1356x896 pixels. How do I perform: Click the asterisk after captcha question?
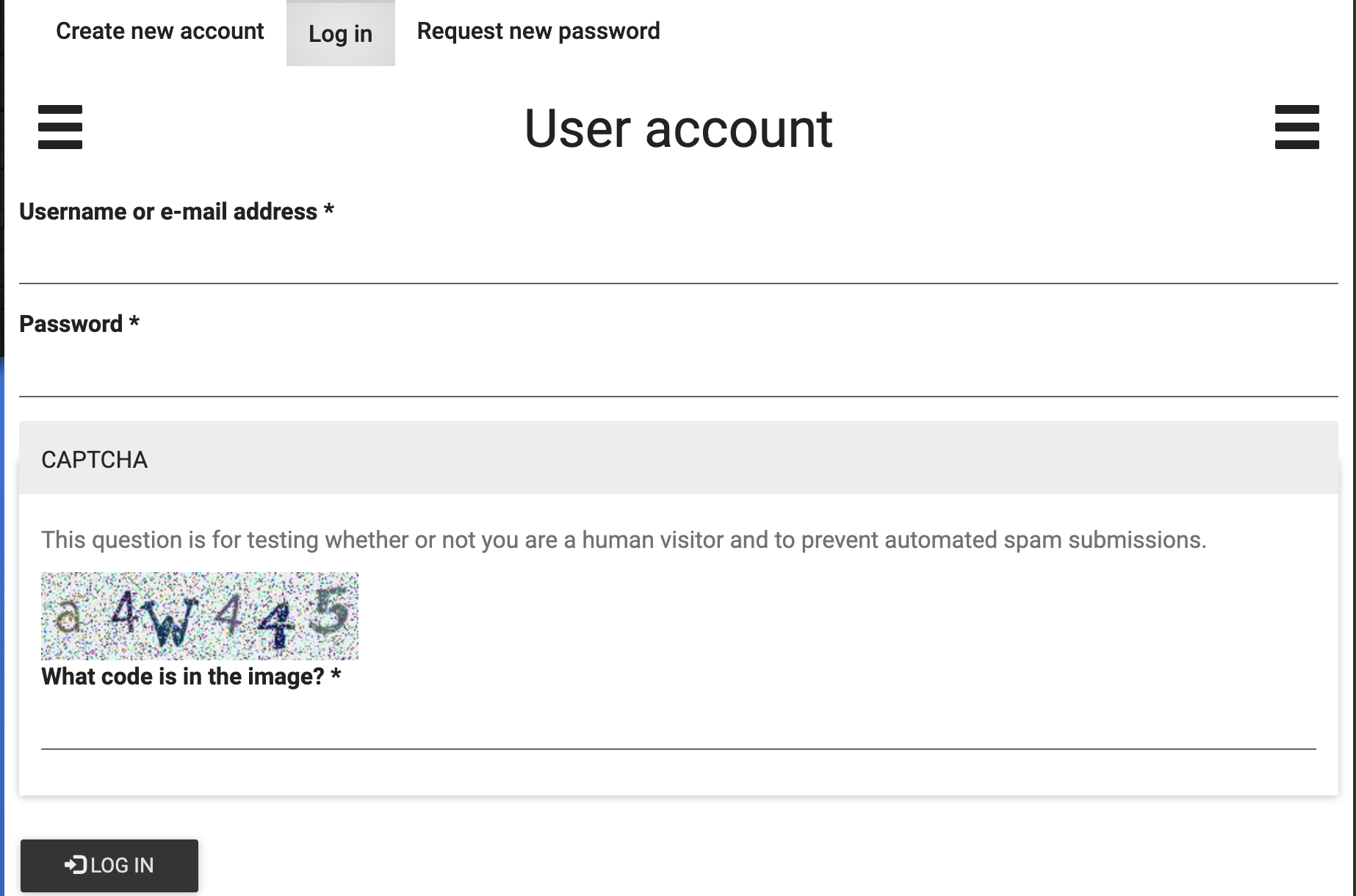(336, 675)
